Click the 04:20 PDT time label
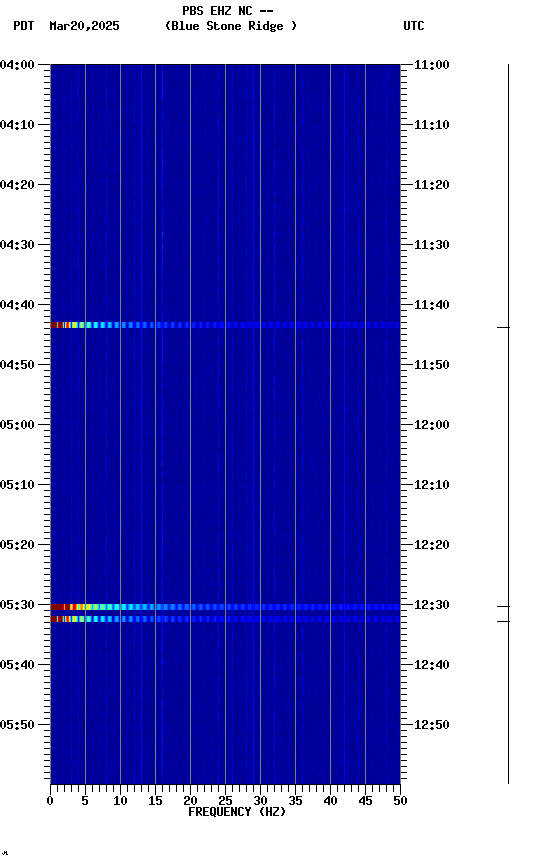 (17, 185)
